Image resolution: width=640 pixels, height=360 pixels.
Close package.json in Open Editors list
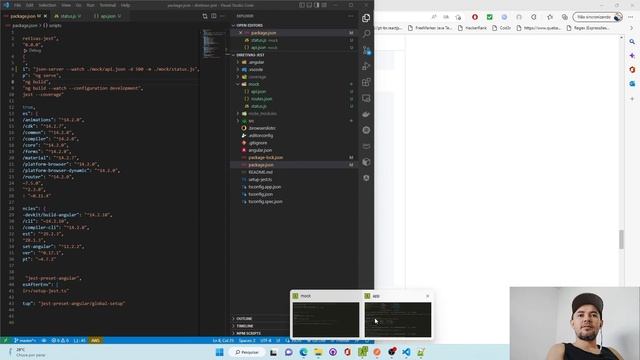[x=240, y=33]
